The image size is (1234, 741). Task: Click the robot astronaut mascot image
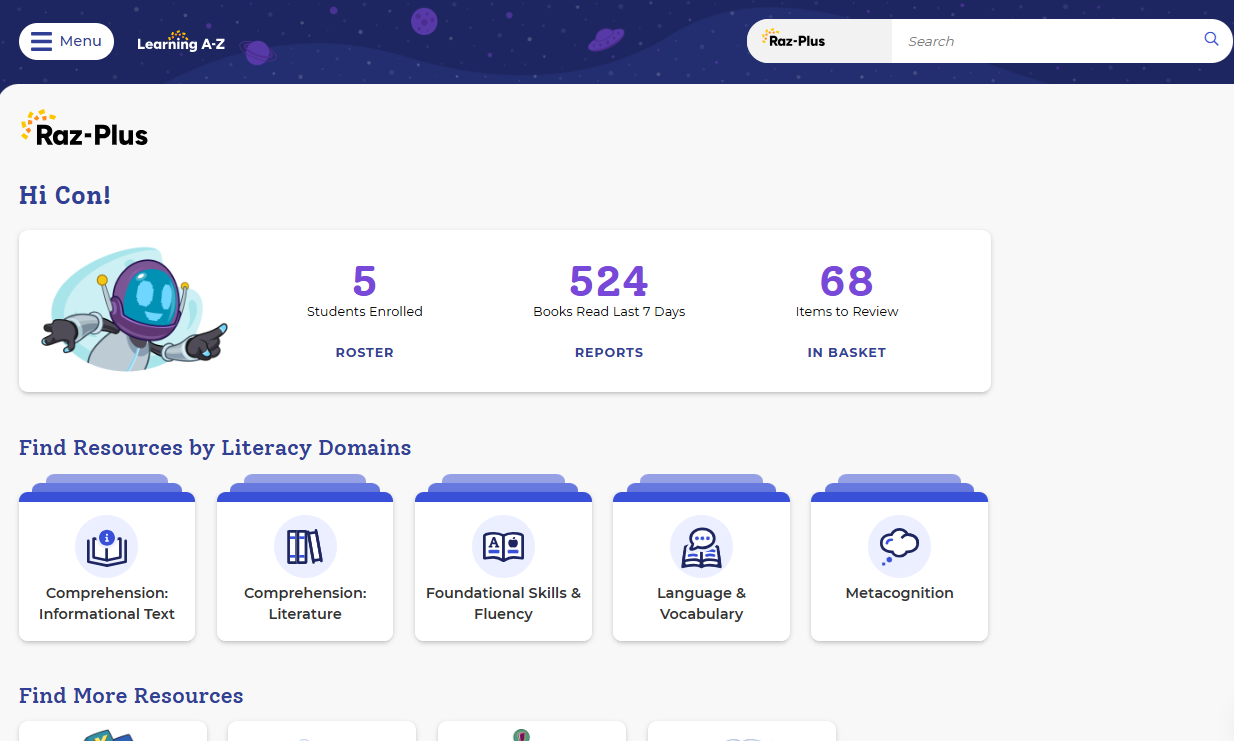pyautogui.click(x=132, y=310)
